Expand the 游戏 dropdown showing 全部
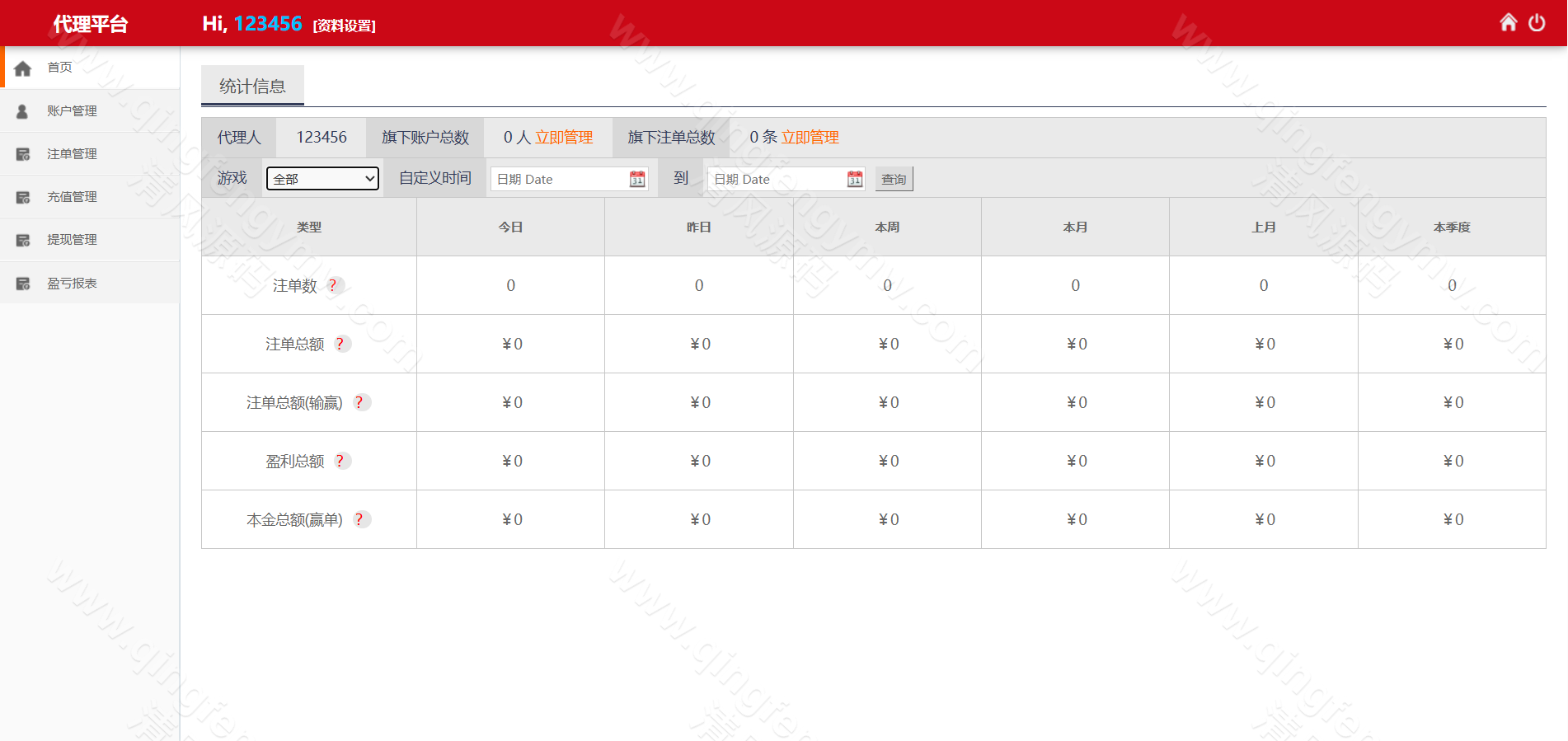This screenshot has width=1568, height=741. click(322, 178)
